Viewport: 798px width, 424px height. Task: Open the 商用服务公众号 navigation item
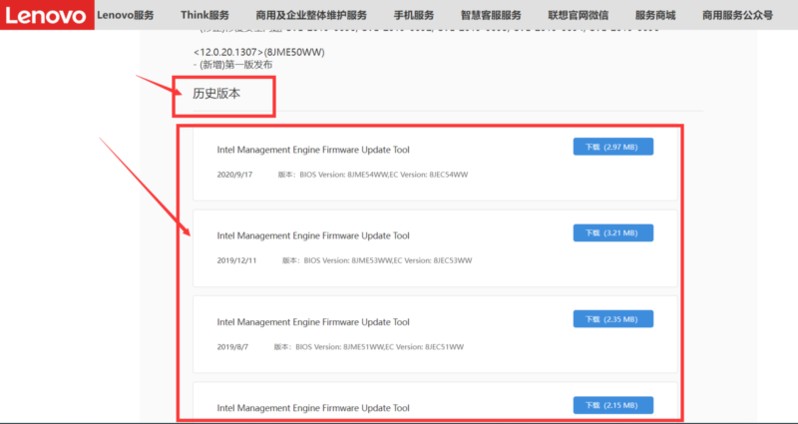[x=737, y=15]
